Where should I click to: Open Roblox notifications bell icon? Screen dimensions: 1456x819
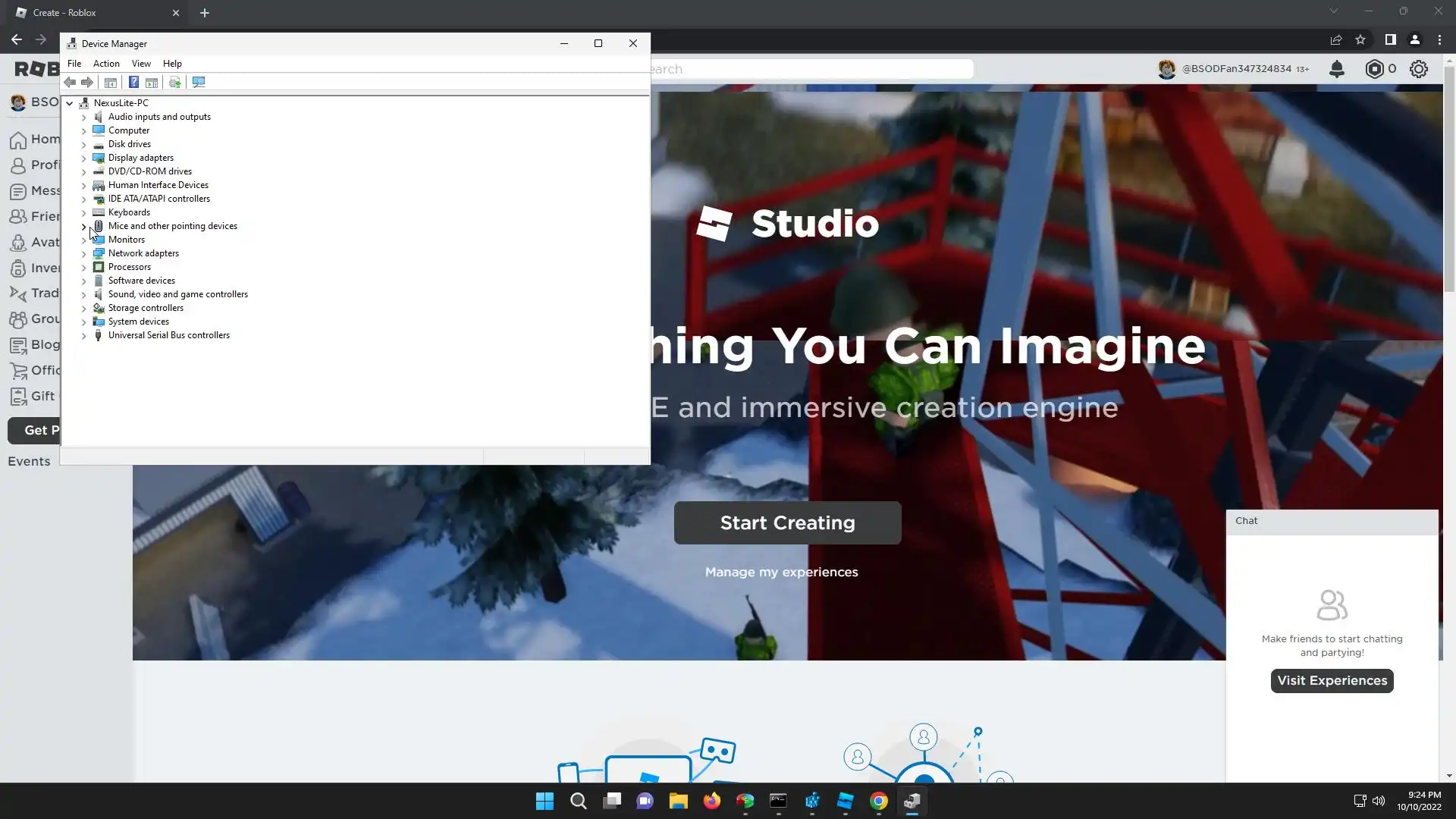(1337, 69)
